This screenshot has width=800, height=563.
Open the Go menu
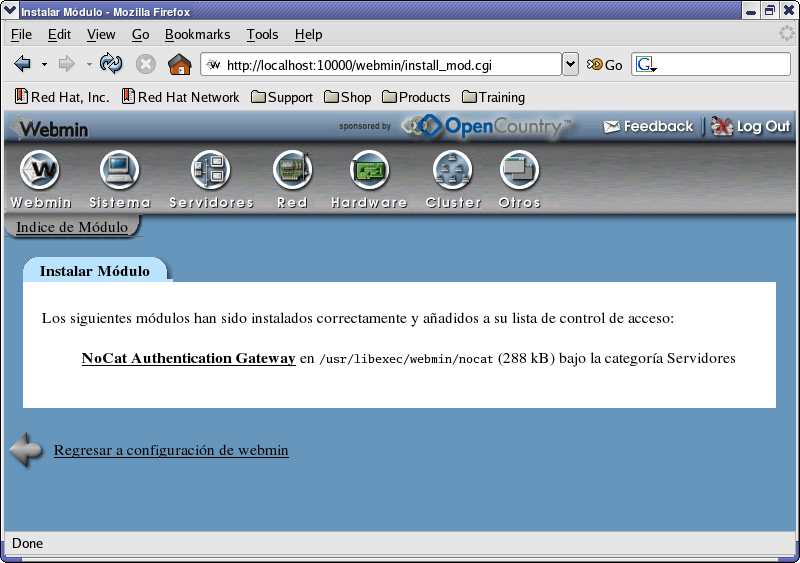tap(140, 34)
